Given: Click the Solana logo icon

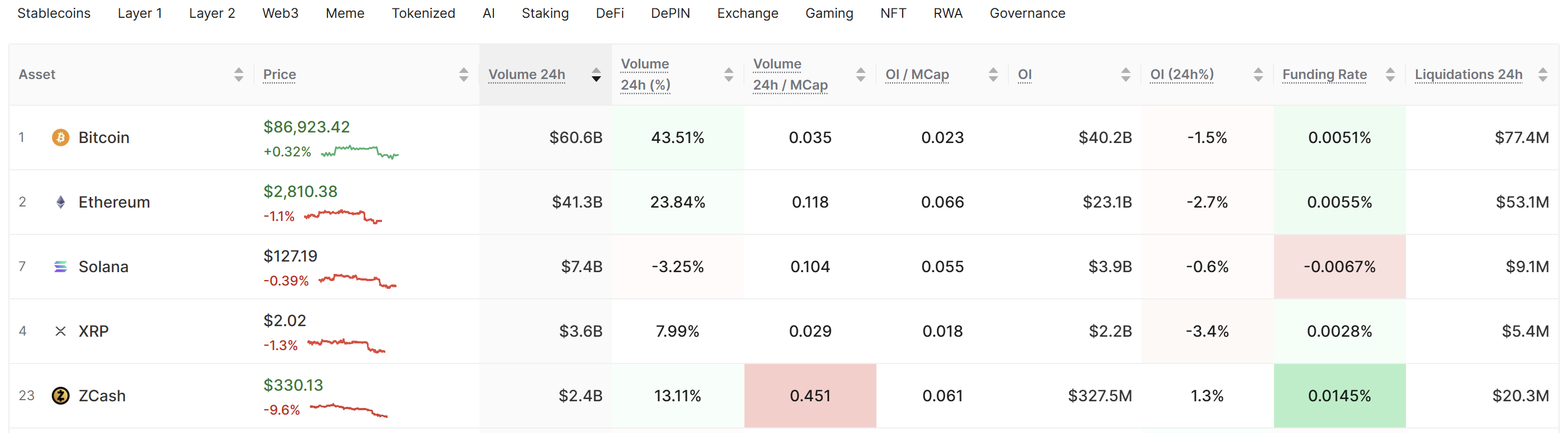Looking at the screenshot, I should tap(60, 267).
